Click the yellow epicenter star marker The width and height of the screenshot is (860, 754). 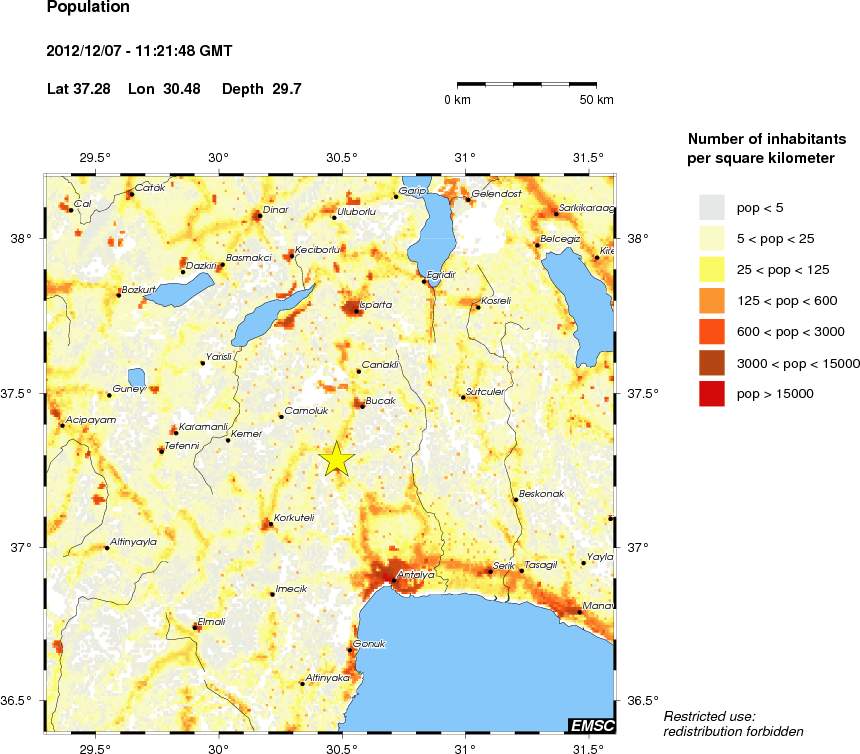click(337, 458)
